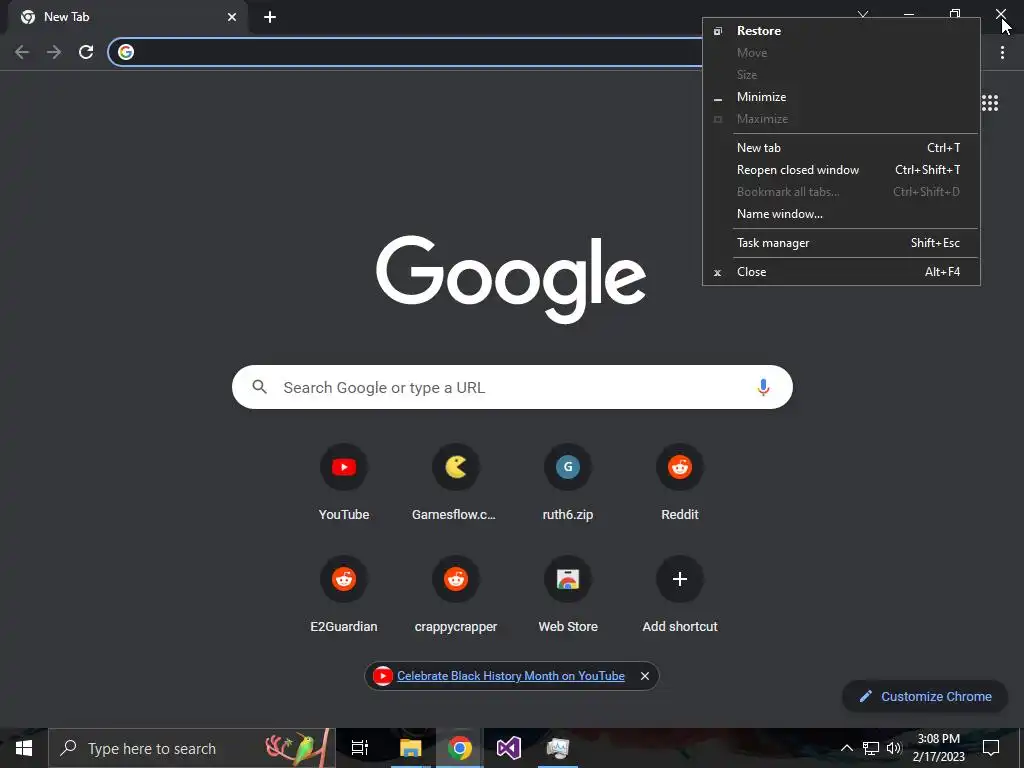The width and height of the screenshot is (1024, 768).
Task: Open Task View from the taskbar
Action: pos(360,748)
